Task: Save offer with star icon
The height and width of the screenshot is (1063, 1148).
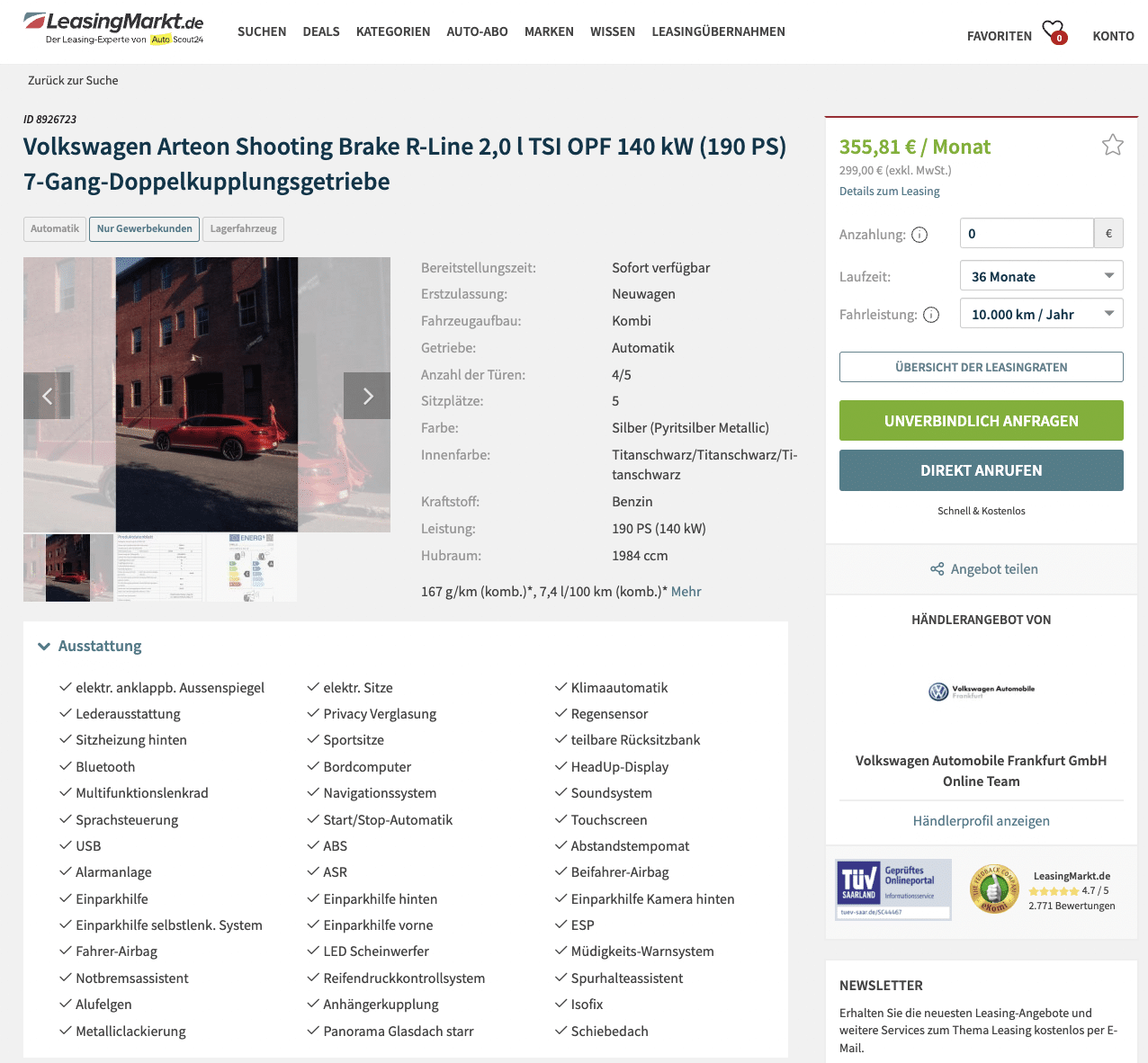Action: click(1113, 145)
